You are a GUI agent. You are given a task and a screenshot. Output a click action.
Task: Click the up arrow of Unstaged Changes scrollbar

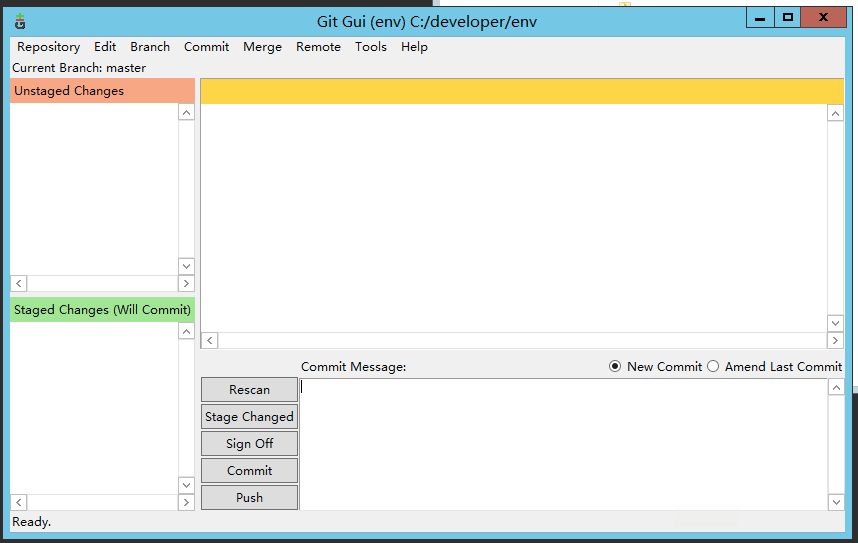187,113
